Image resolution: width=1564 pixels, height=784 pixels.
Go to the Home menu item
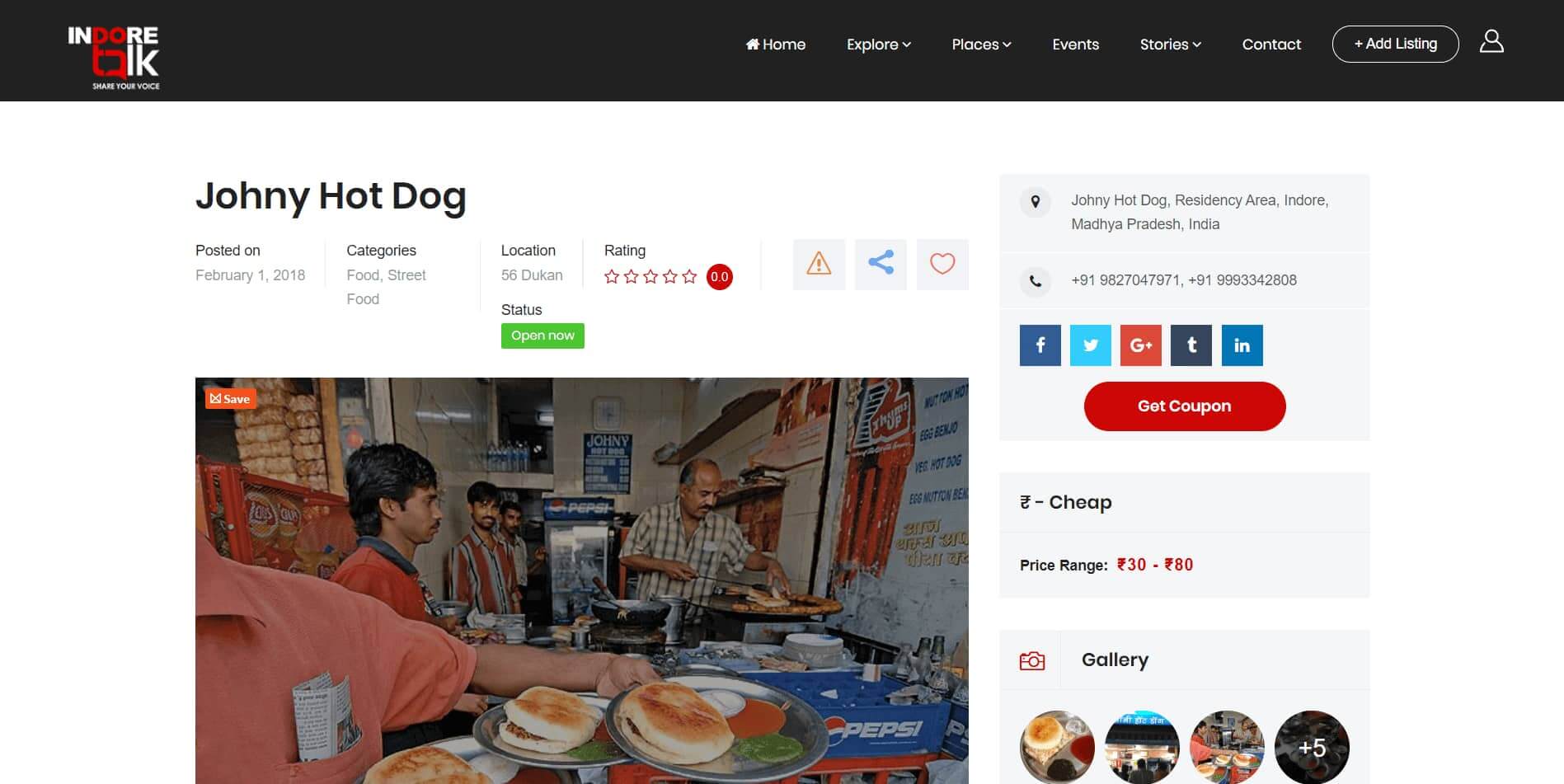tap(776, 45)
